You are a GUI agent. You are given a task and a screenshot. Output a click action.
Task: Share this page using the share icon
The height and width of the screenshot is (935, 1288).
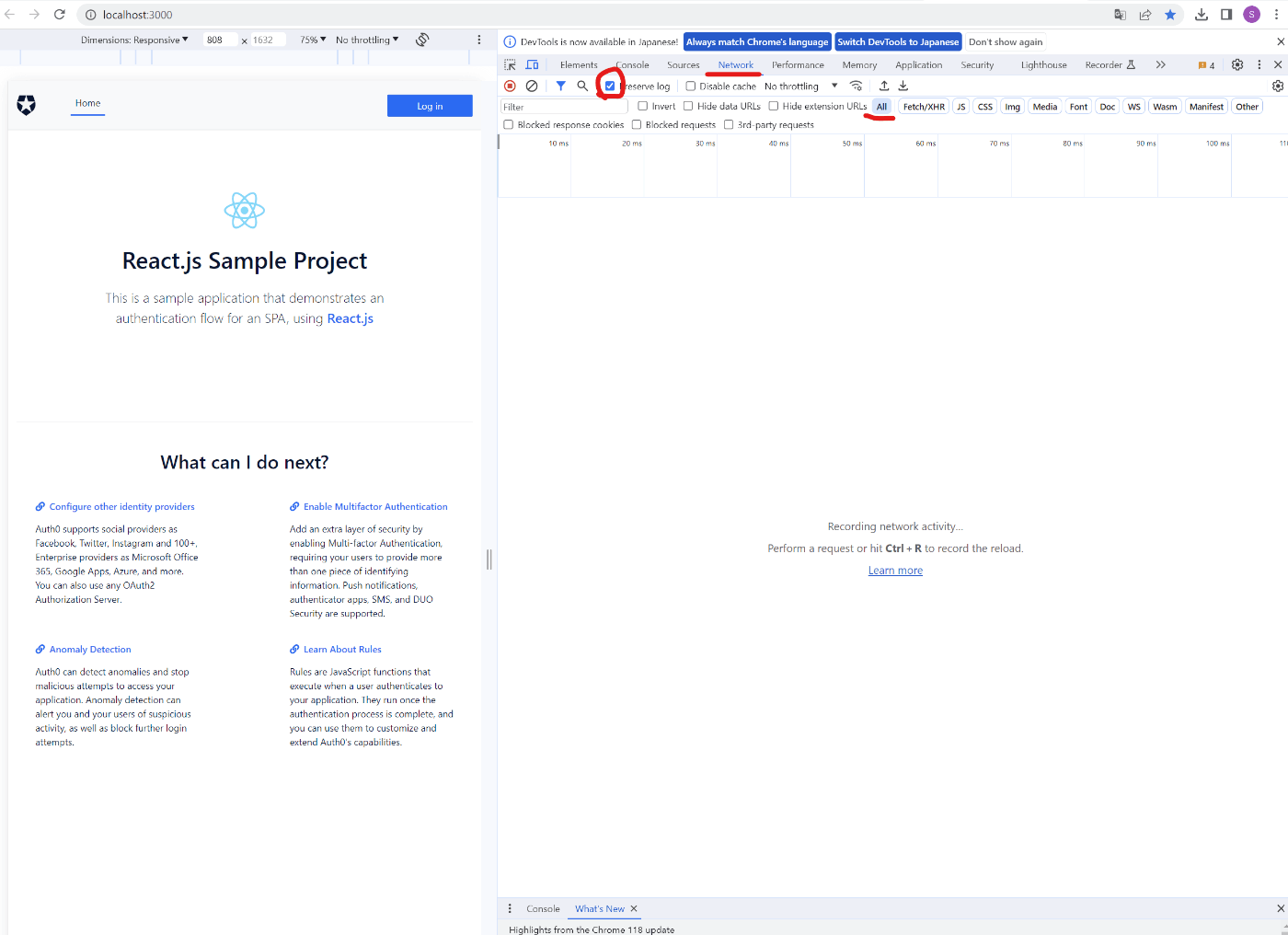(1145, 15)
